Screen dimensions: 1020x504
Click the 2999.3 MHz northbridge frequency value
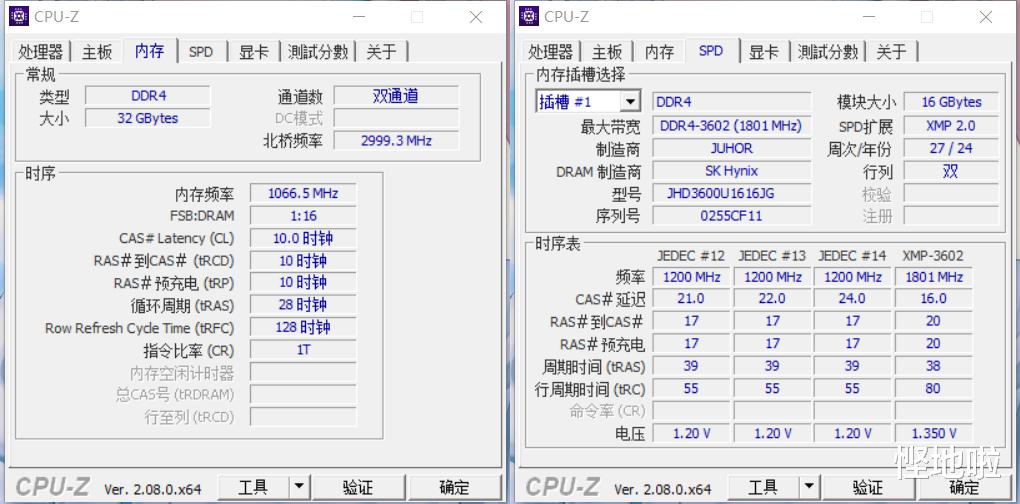[396, 140]
